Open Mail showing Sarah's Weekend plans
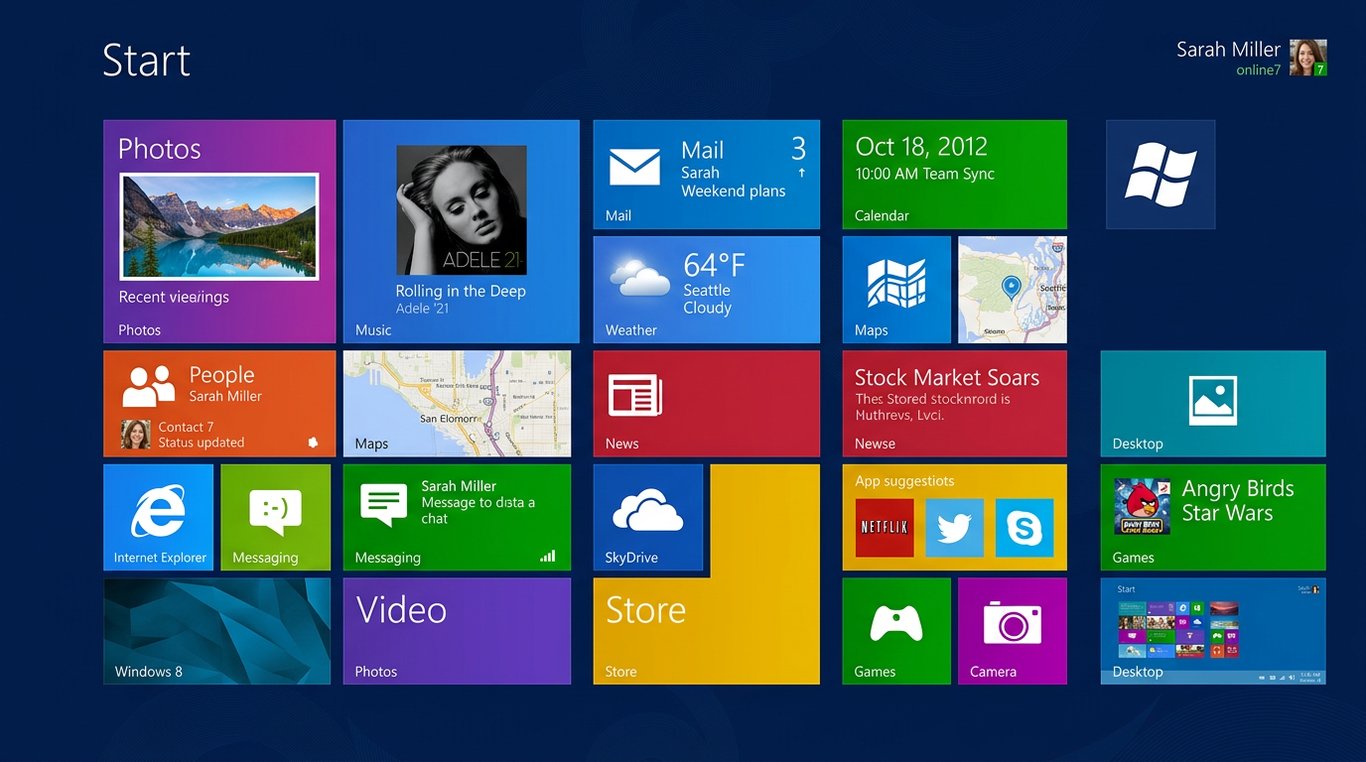Screen dimensions: 1366x762 pyautogui.click(x=706, y=174)
